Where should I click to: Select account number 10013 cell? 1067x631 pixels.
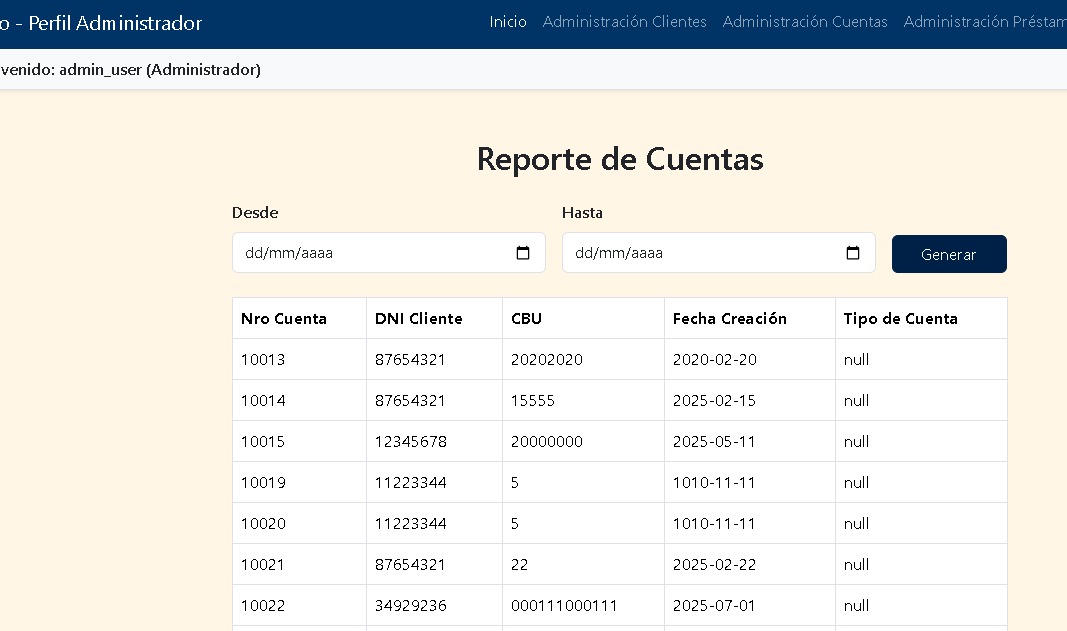click(263, 360)
